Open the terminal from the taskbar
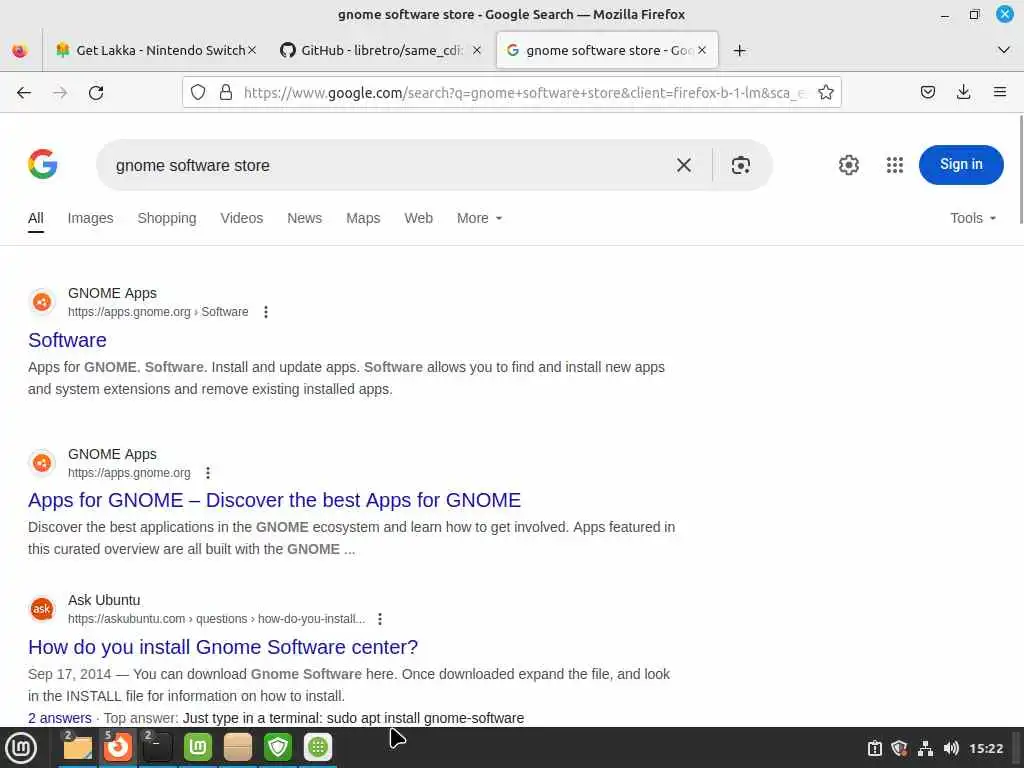 click(157, 748)
